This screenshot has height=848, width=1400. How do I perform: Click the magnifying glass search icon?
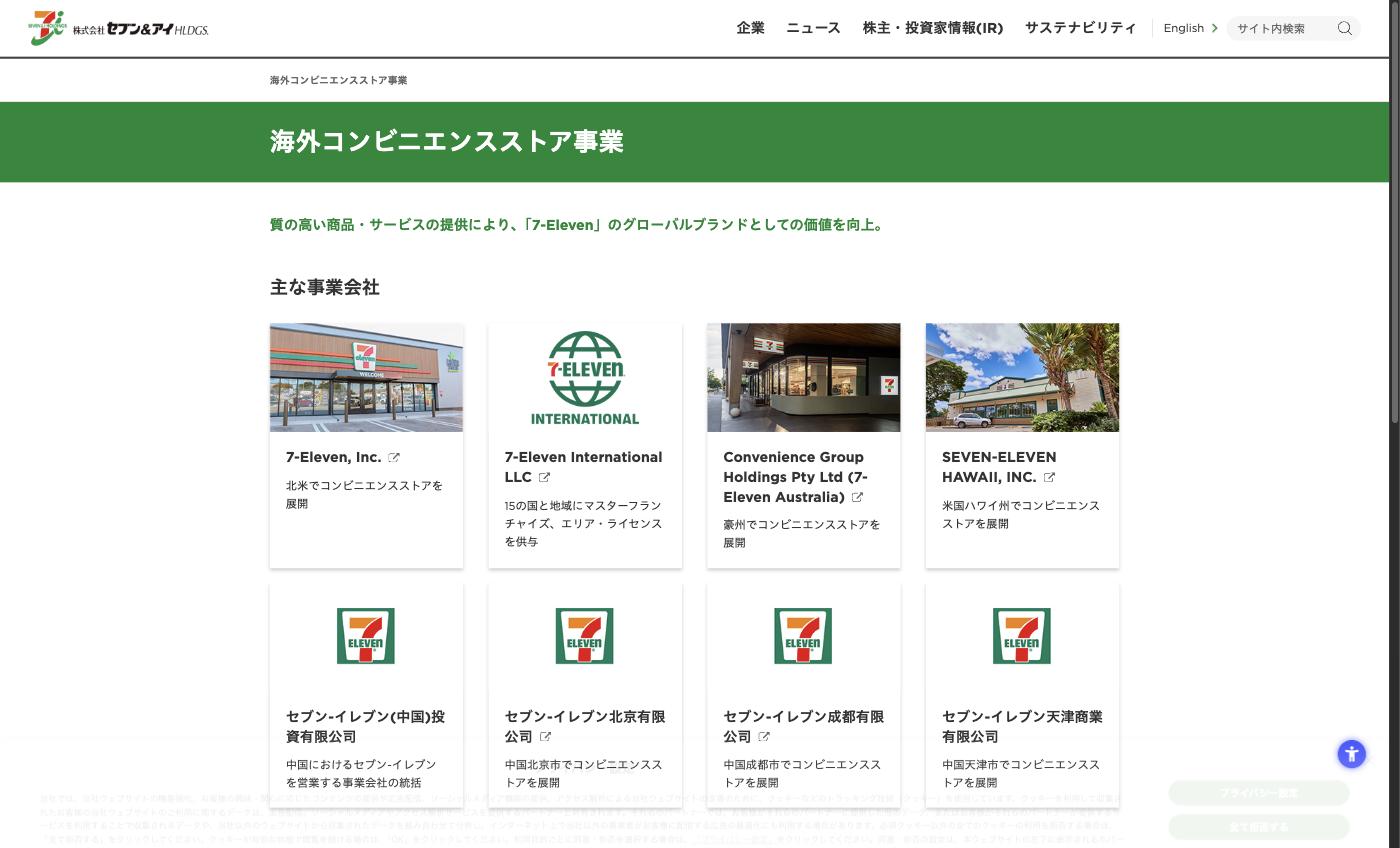pos(1345,28)
